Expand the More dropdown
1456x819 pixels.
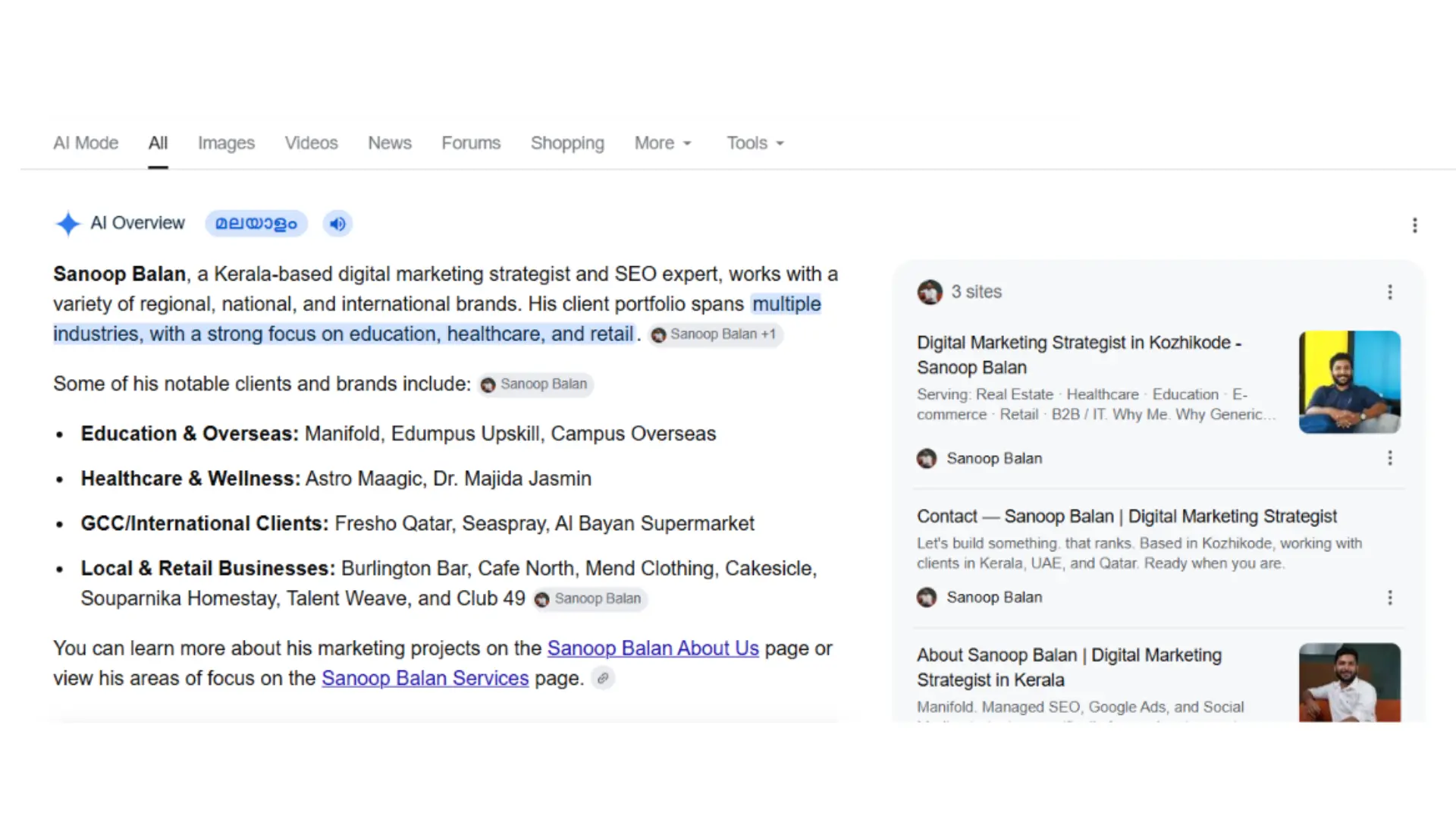pos(663,143)
